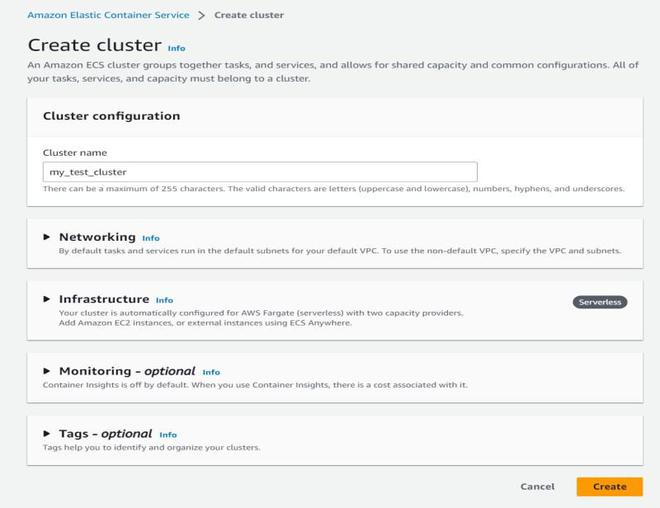Click the Infrastructure section heading text
The image size is (660, 508).
(x=104, y=299)
